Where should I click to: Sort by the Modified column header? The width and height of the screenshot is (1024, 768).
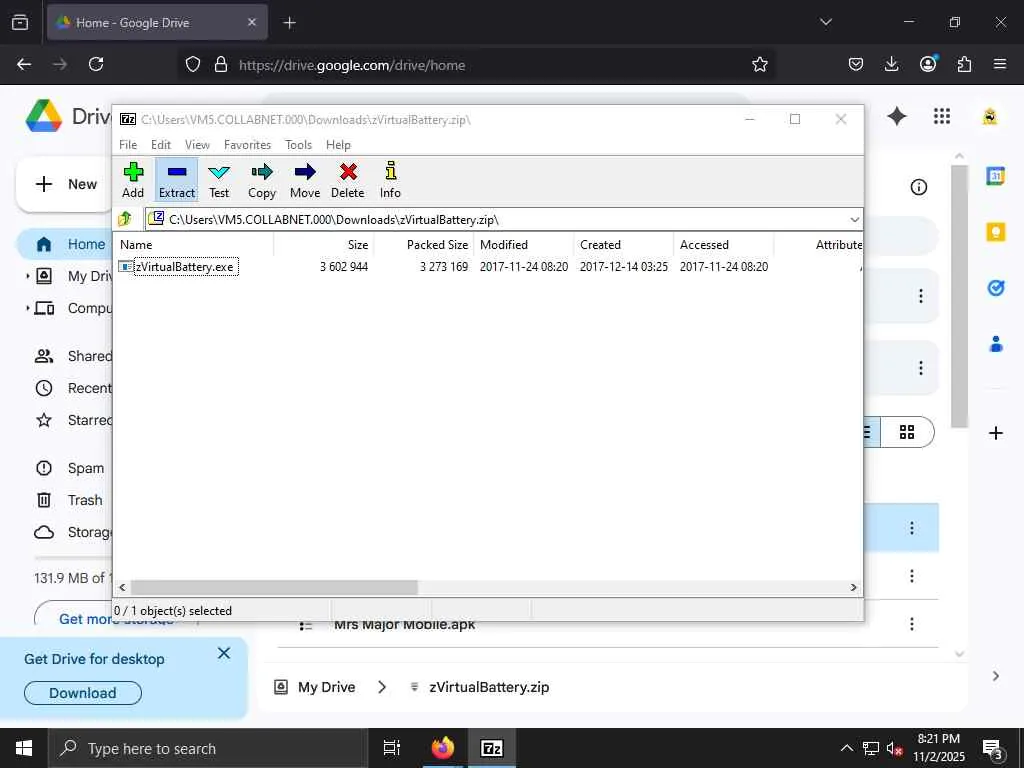524,245
